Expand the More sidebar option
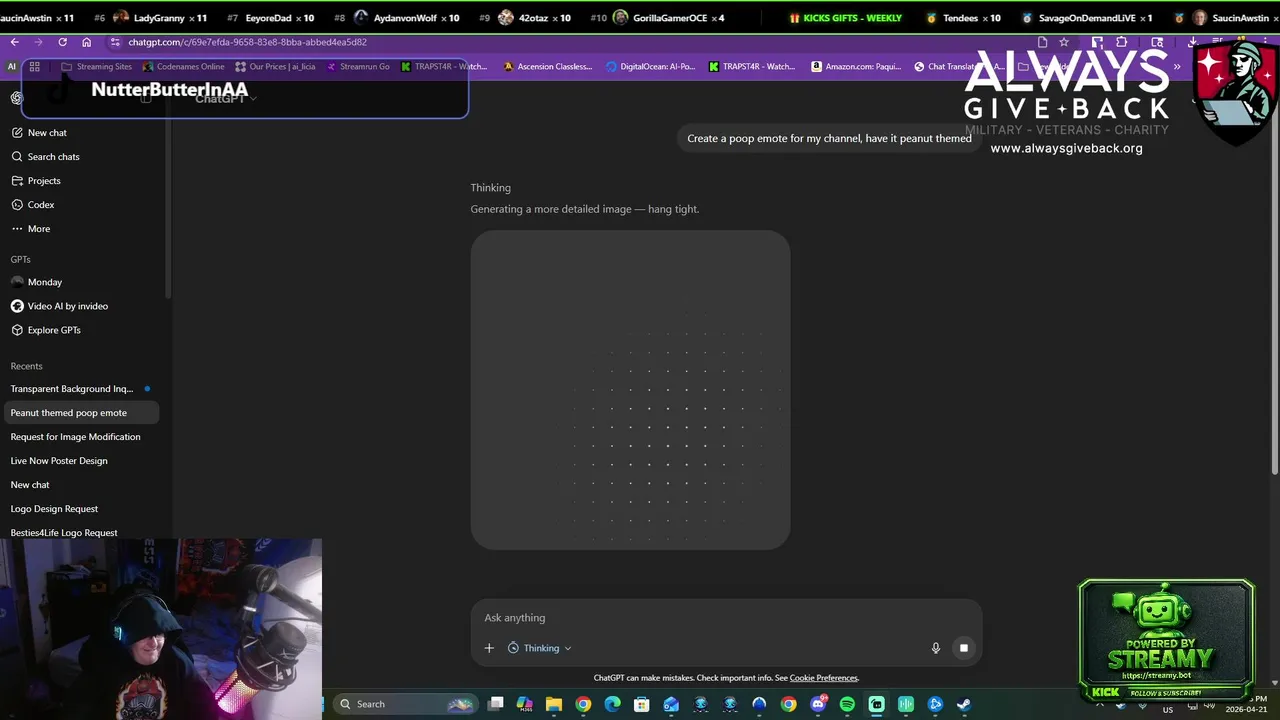This screenshot has height=720, width=1280. (x=31, y=229)
